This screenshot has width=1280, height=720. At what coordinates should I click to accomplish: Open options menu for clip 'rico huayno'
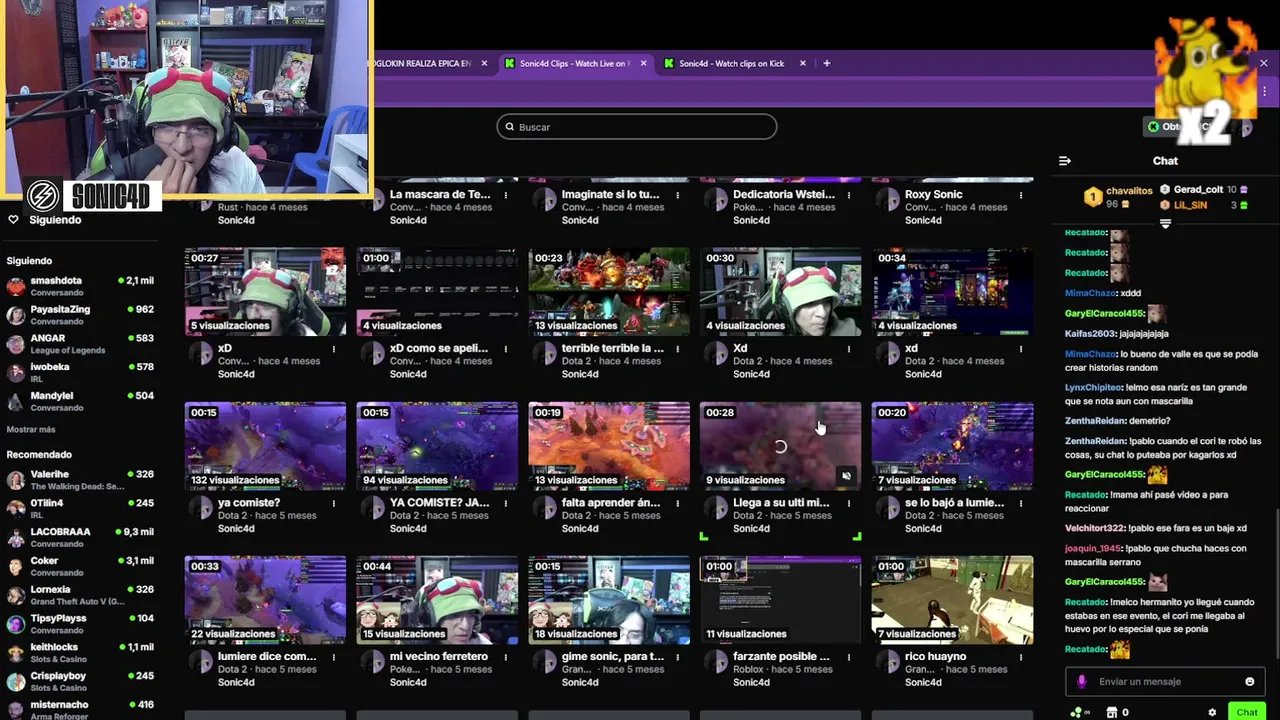[x=1021, y=657]
